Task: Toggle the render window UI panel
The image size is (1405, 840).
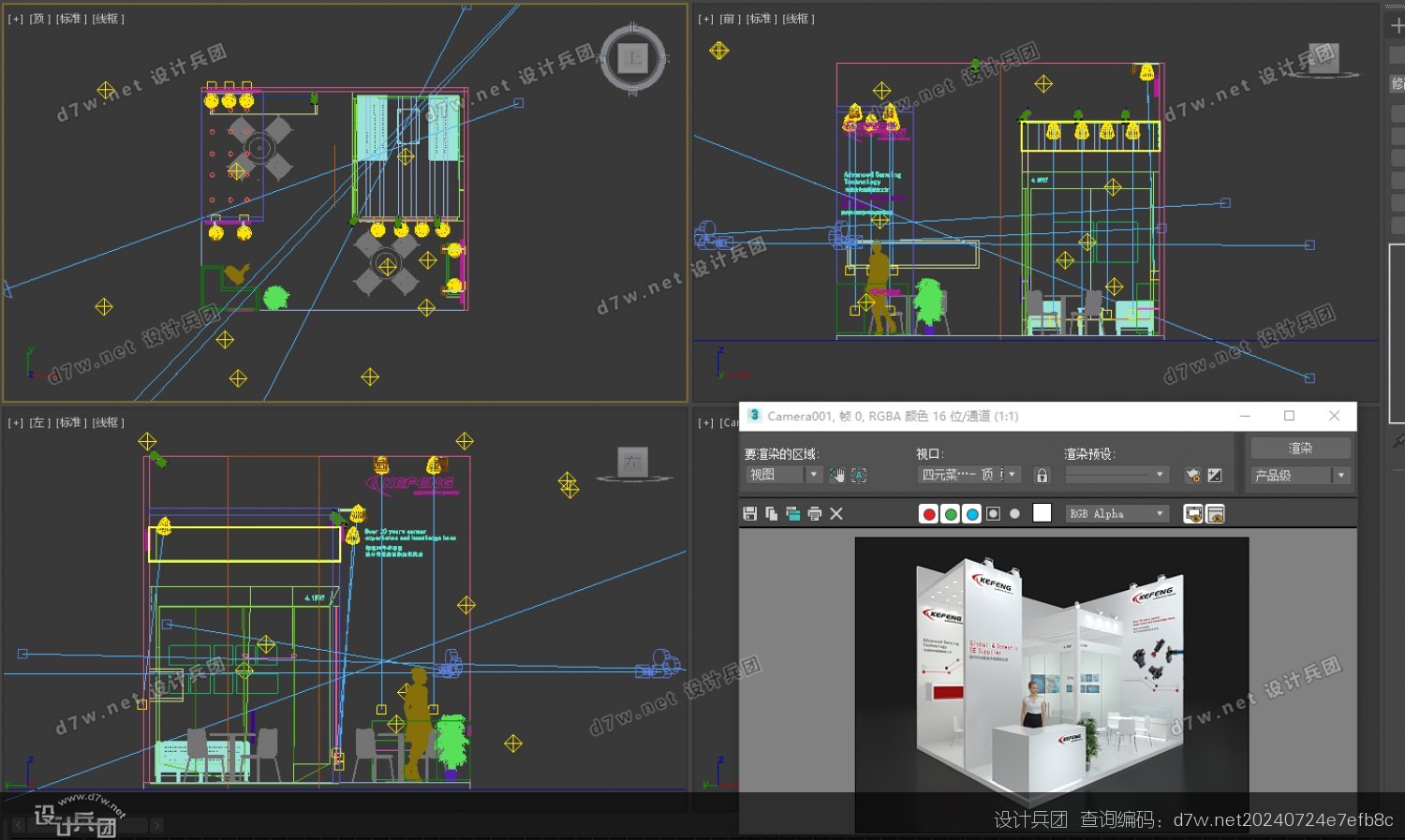Action: 1216,513
